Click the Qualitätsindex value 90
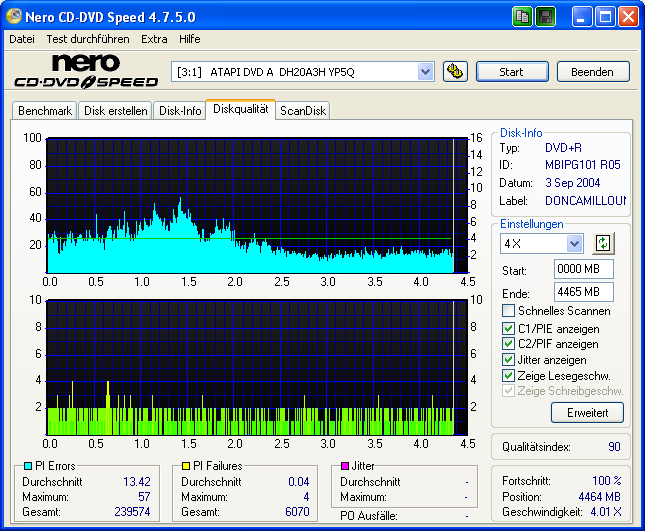Image resolution: width=645 pixels, height=531 pixels. (614, 447)
